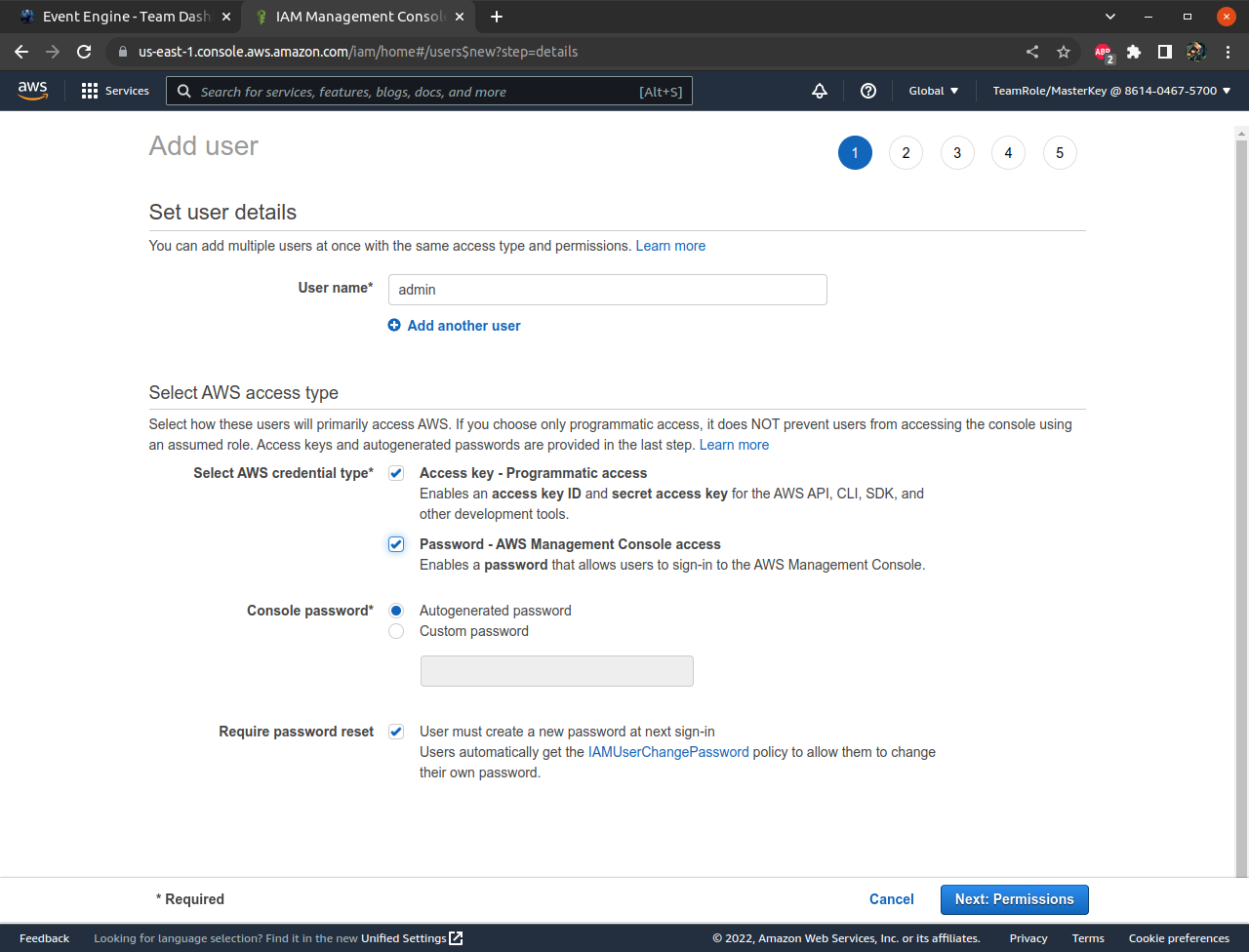Enable Access key - Programmatic access checkbox
This screenshot has height=952, width=1249.
[396, 473]
